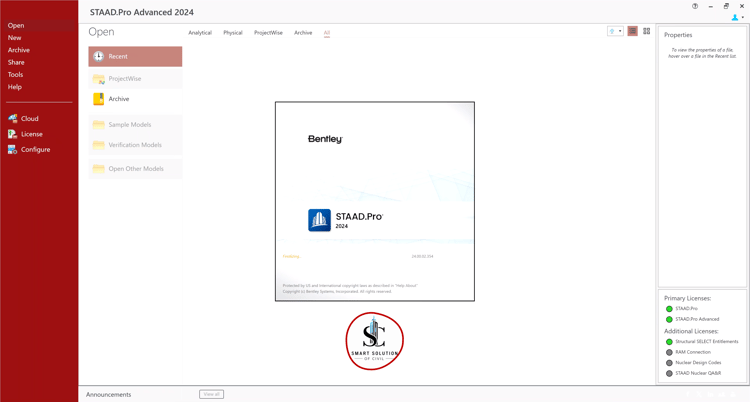Open the user account dropdown

(x=738, y=18)
